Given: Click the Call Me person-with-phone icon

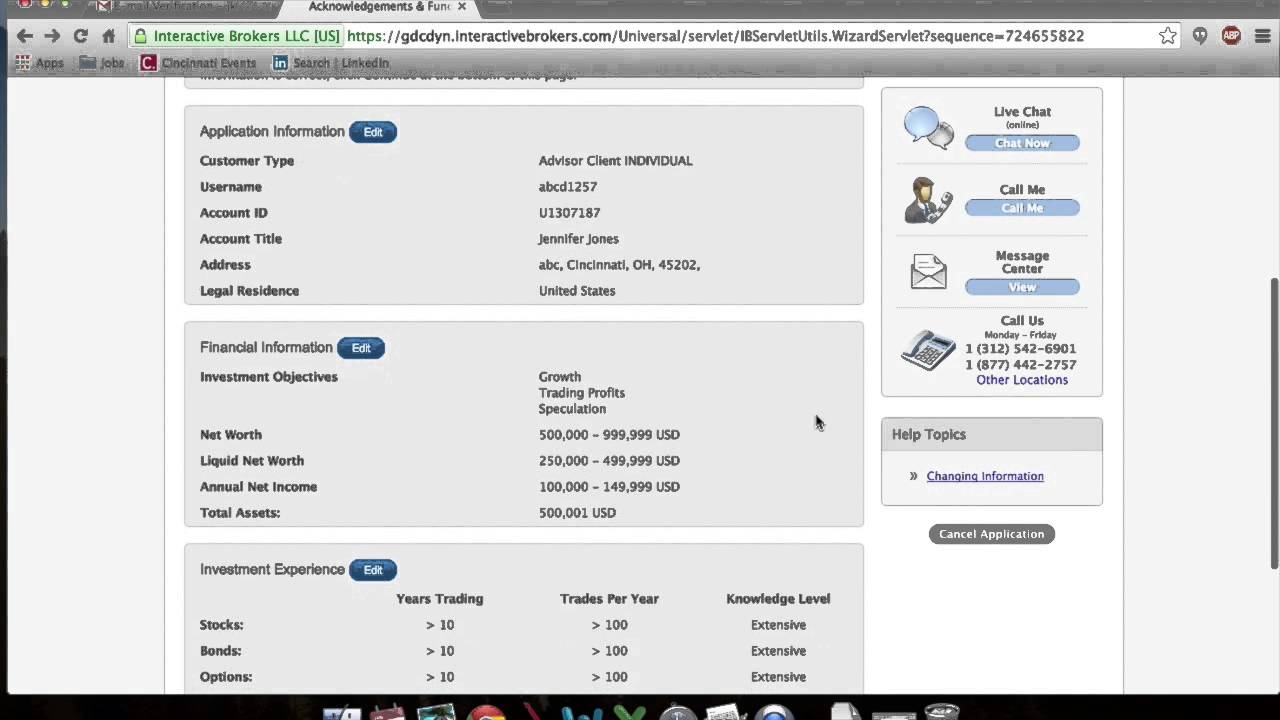Looking at the screenshot, I should (x=929, y=200).
